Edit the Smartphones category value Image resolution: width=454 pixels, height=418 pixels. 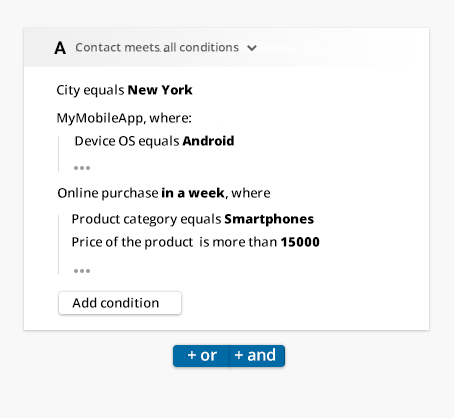[x=269, y=219]
